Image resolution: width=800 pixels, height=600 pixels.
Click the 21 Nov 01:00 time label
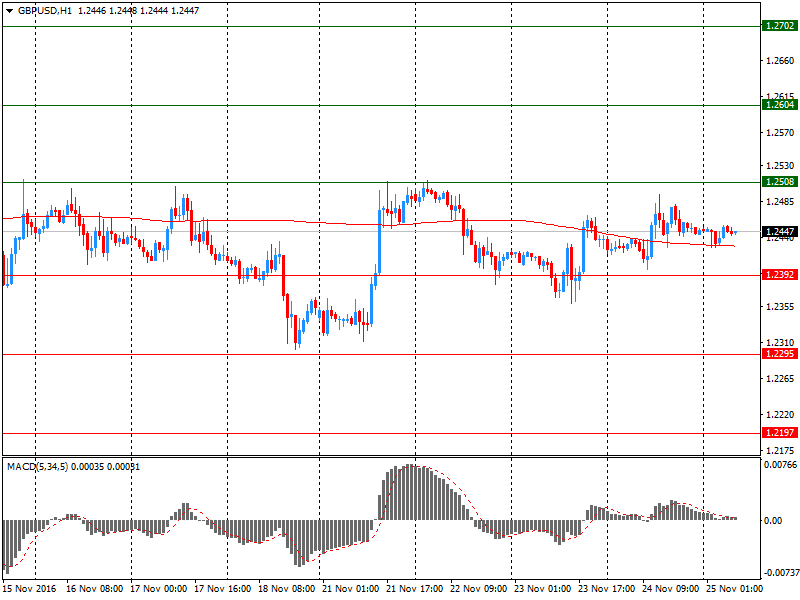point(351,589)
